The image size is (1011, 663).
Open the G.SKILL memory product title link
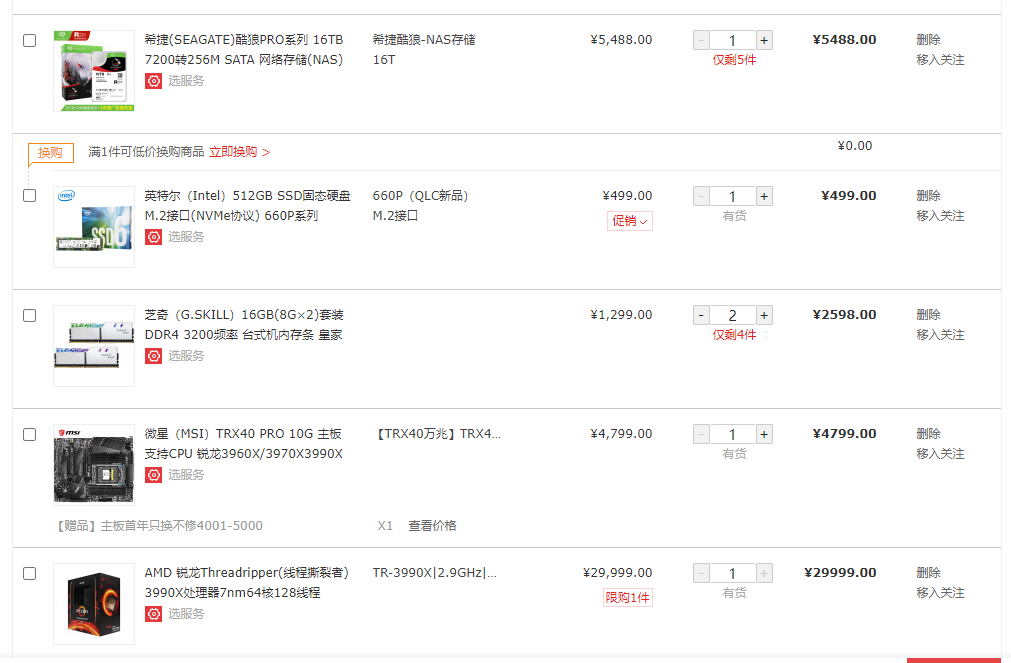coord(244,324)
